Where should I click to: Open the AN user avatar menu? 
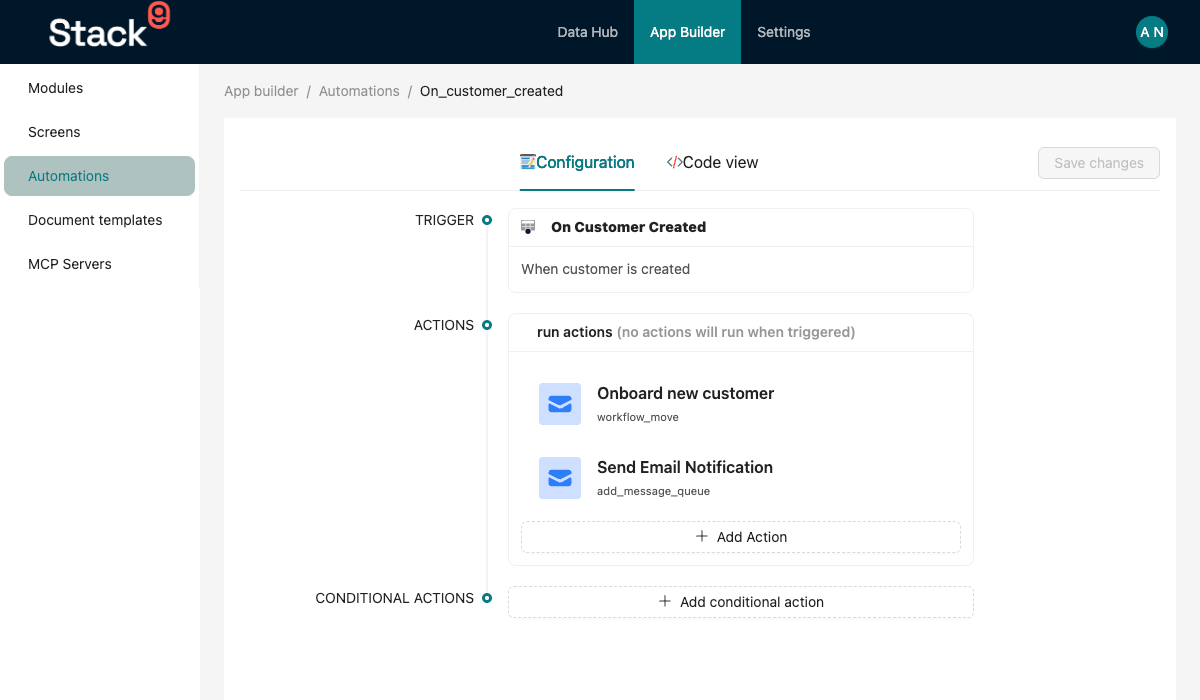coord(1152,32)
